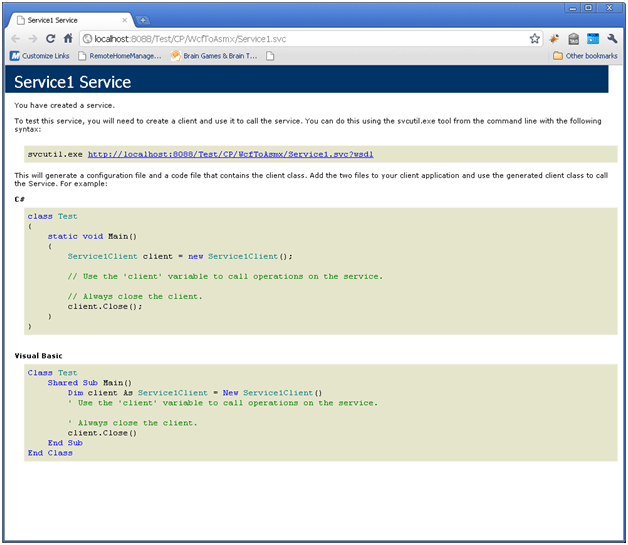628x545 pixels.
Task: Minimize the browser window
Action: 573,8
